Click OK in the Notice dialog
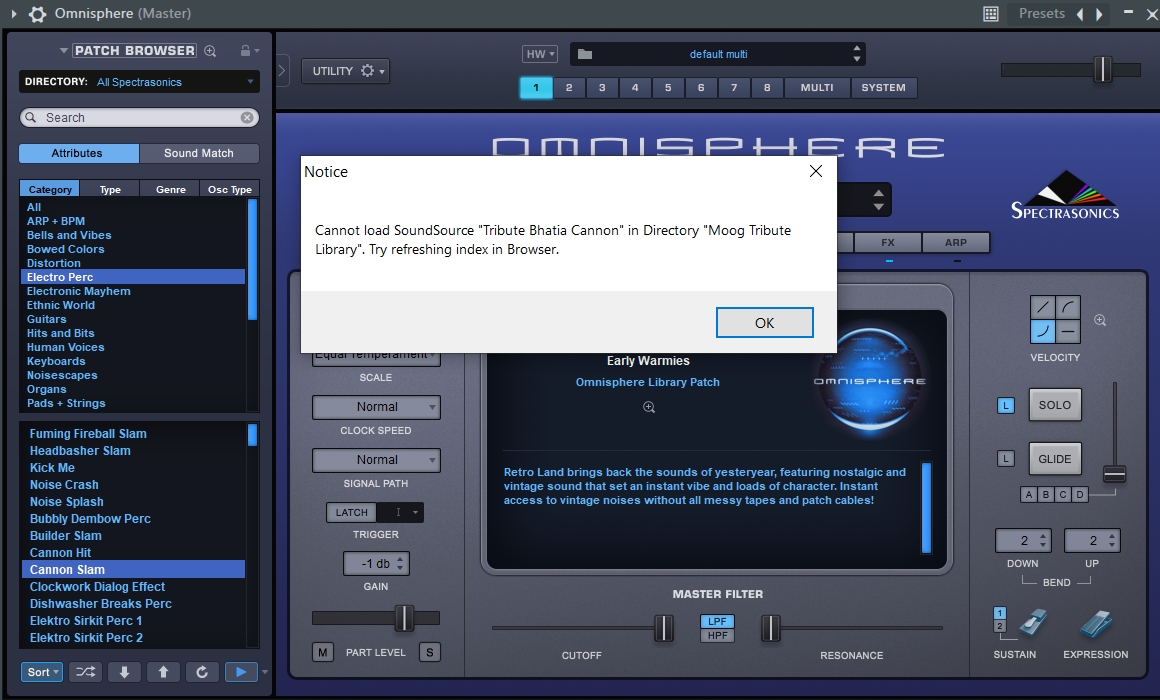 764,323
